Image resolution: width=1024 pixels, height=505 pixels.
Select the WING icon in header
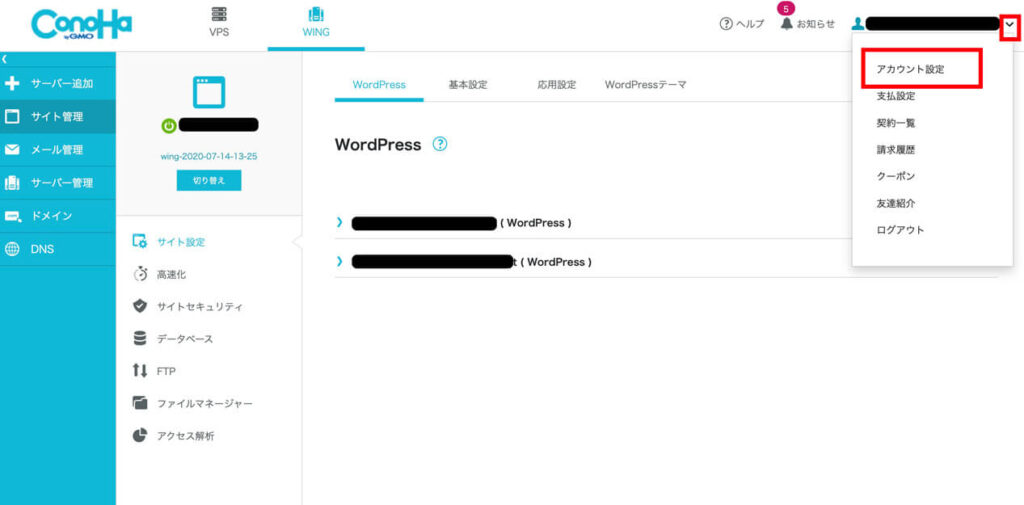315,14
